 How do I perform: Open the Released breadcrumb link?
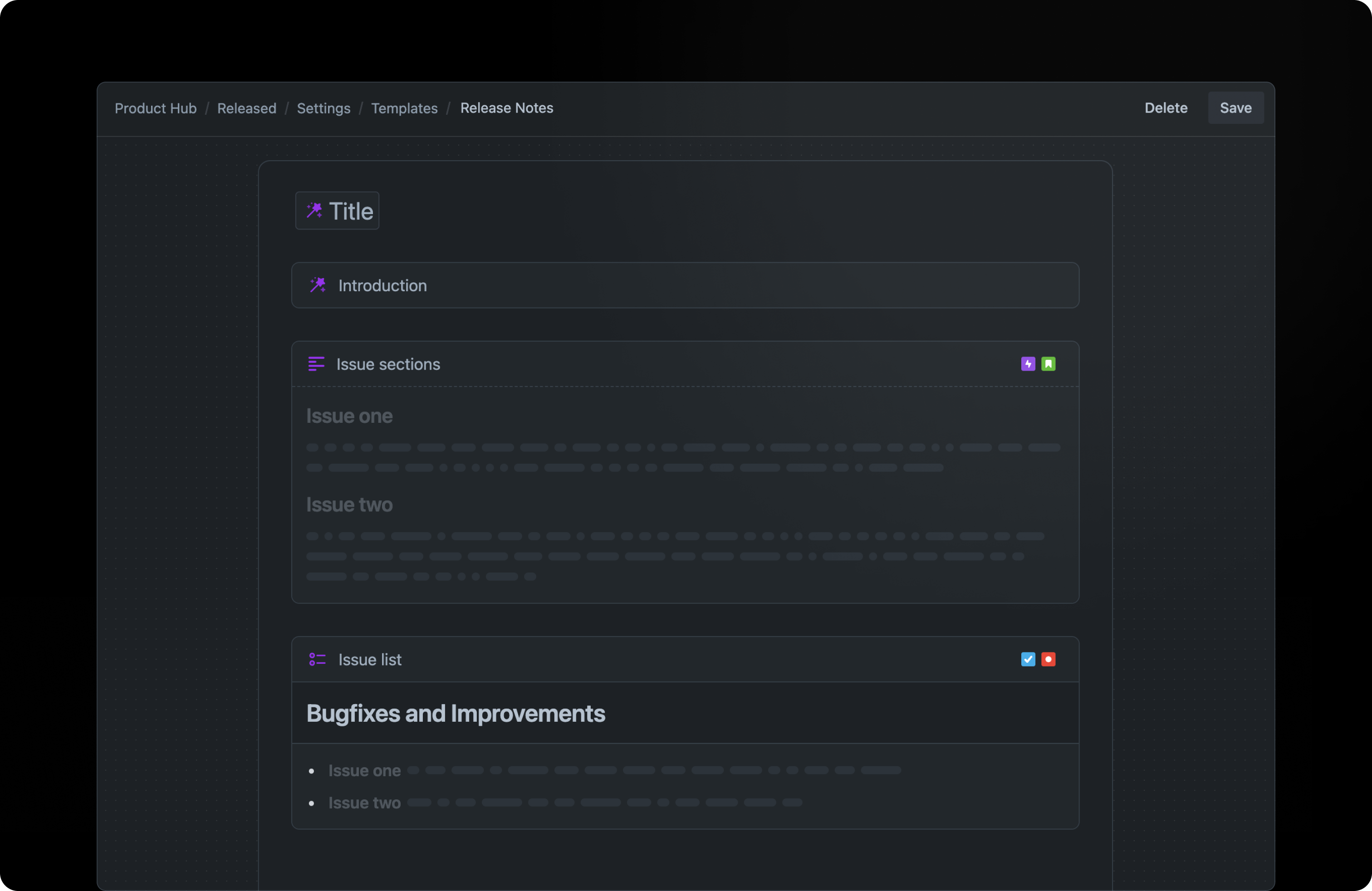pos(247,108)
